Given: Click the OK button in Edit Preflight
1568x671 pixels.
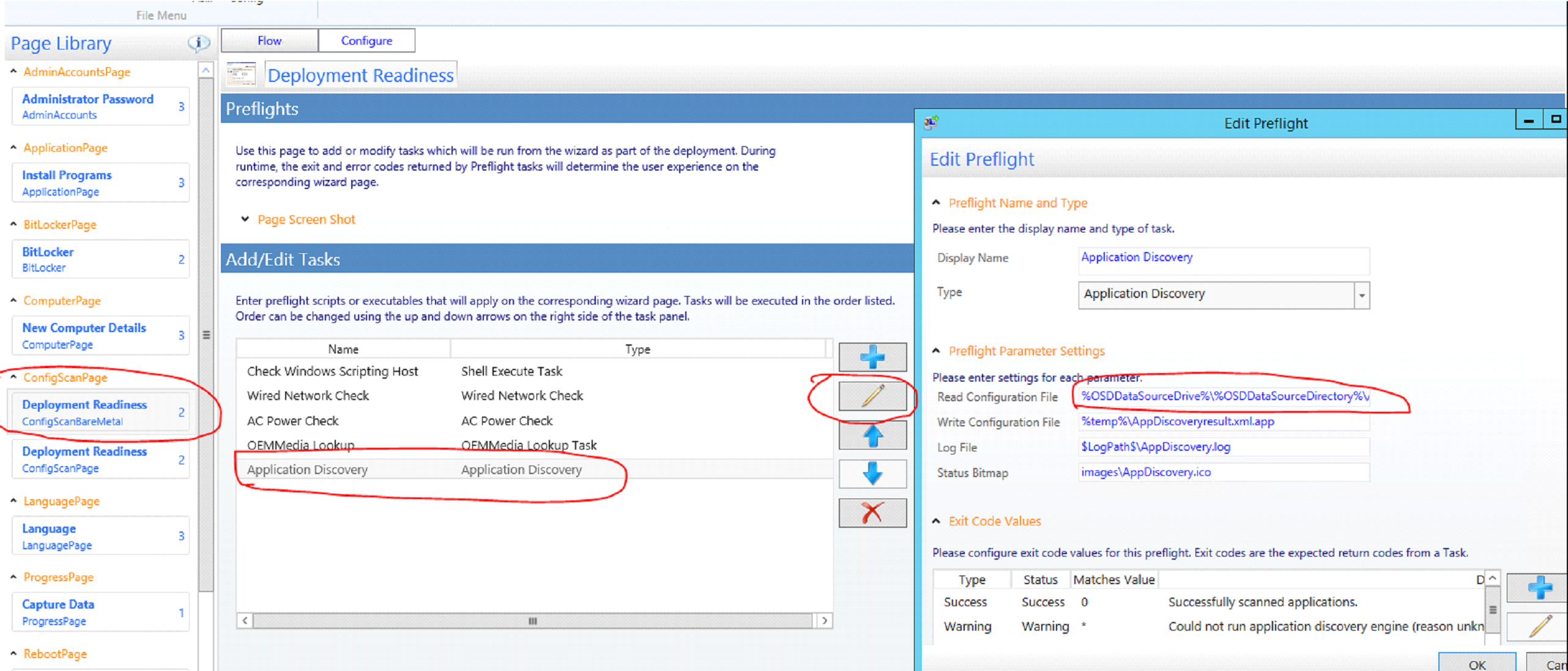Looking at the screenshot, I should point(1476,664).
